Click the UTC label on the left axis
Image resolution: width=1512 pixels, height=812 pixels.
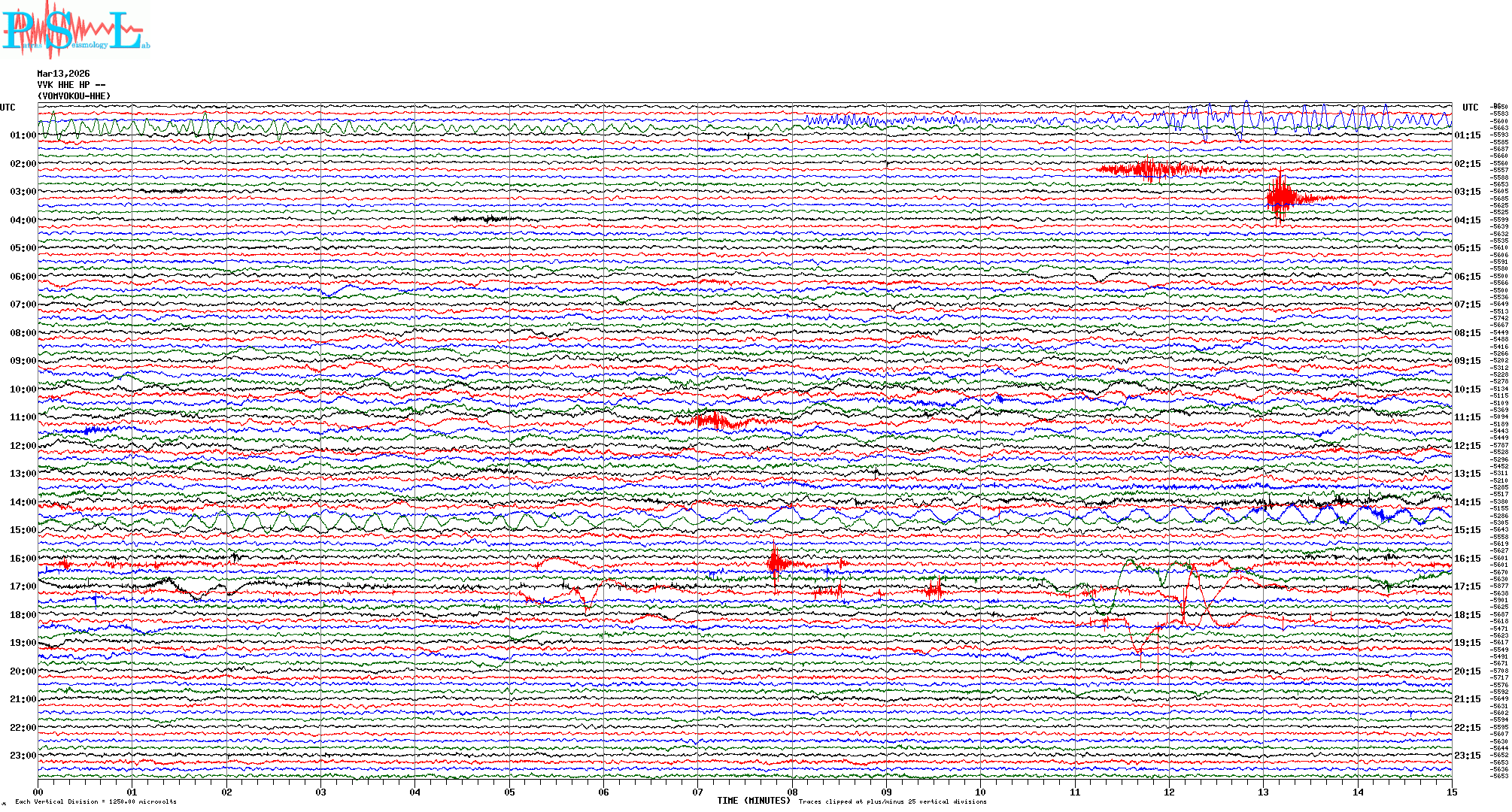8,108
